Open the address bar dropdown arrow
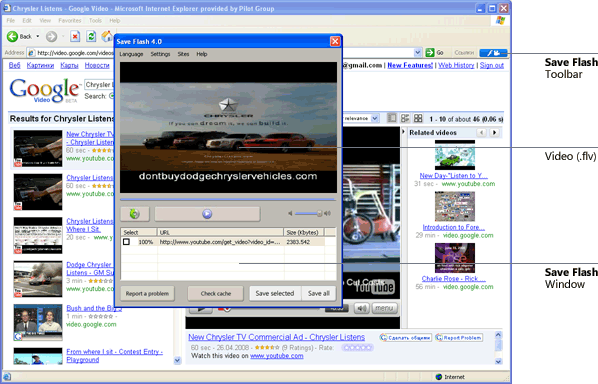The height and width of the screenshot is (384, 598). [418, 53]
